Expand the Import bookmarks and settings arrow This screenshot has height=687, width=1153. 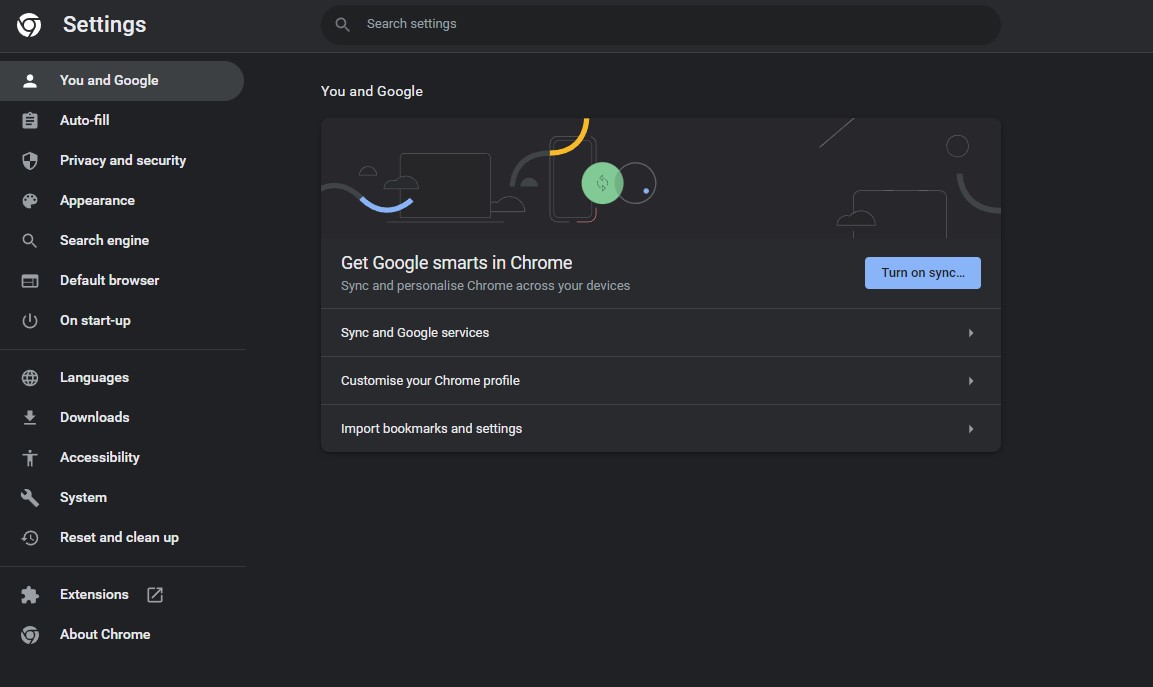point(971,429)
